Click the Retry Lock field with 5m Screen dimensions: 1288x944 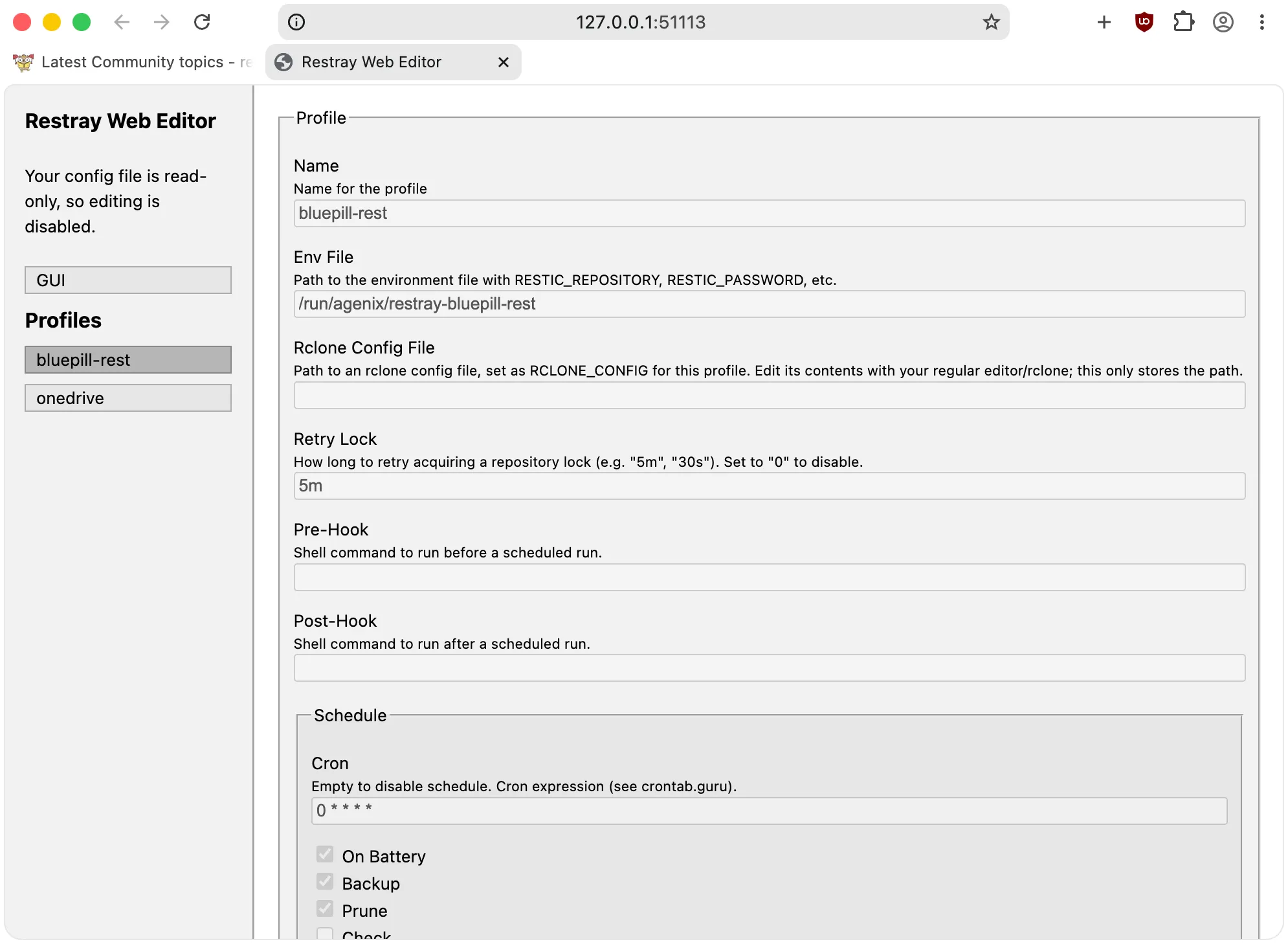(770, 486)
